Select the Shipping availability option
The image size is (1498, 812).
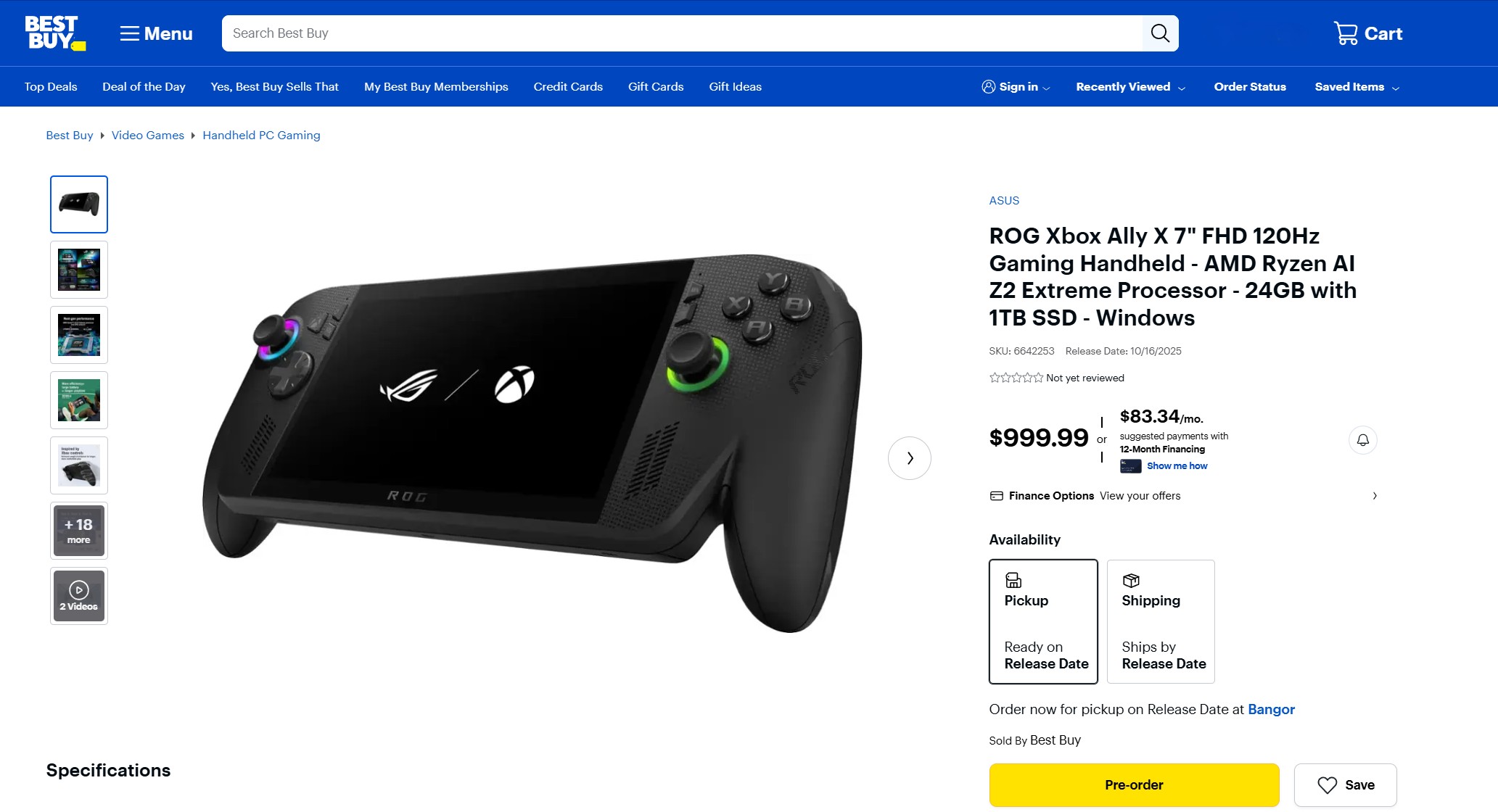1161,621
